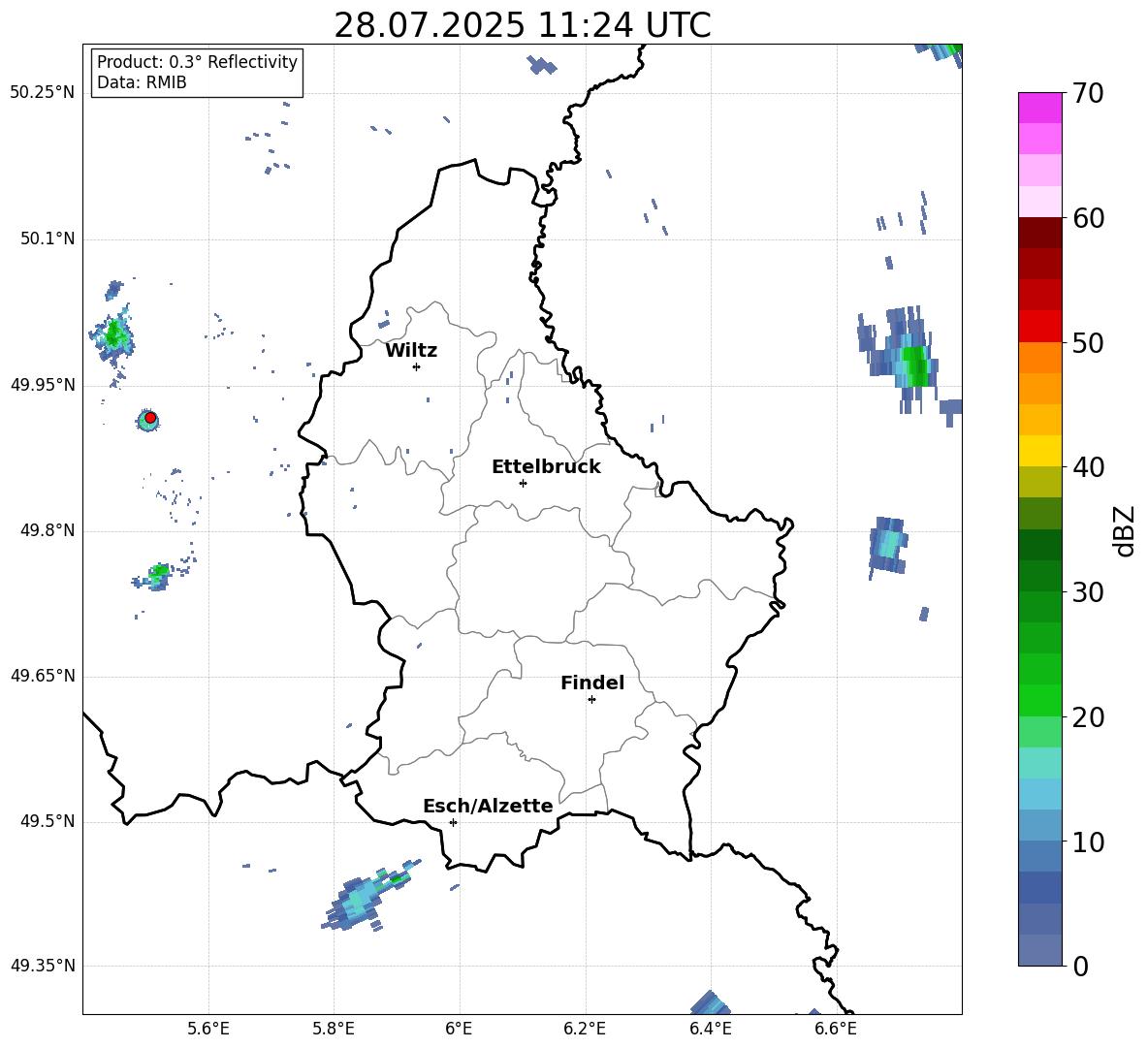The image size is (1148, 1048).
Task: Click the 10 tick on colorbar
Action: click(x=1088, y=842)
